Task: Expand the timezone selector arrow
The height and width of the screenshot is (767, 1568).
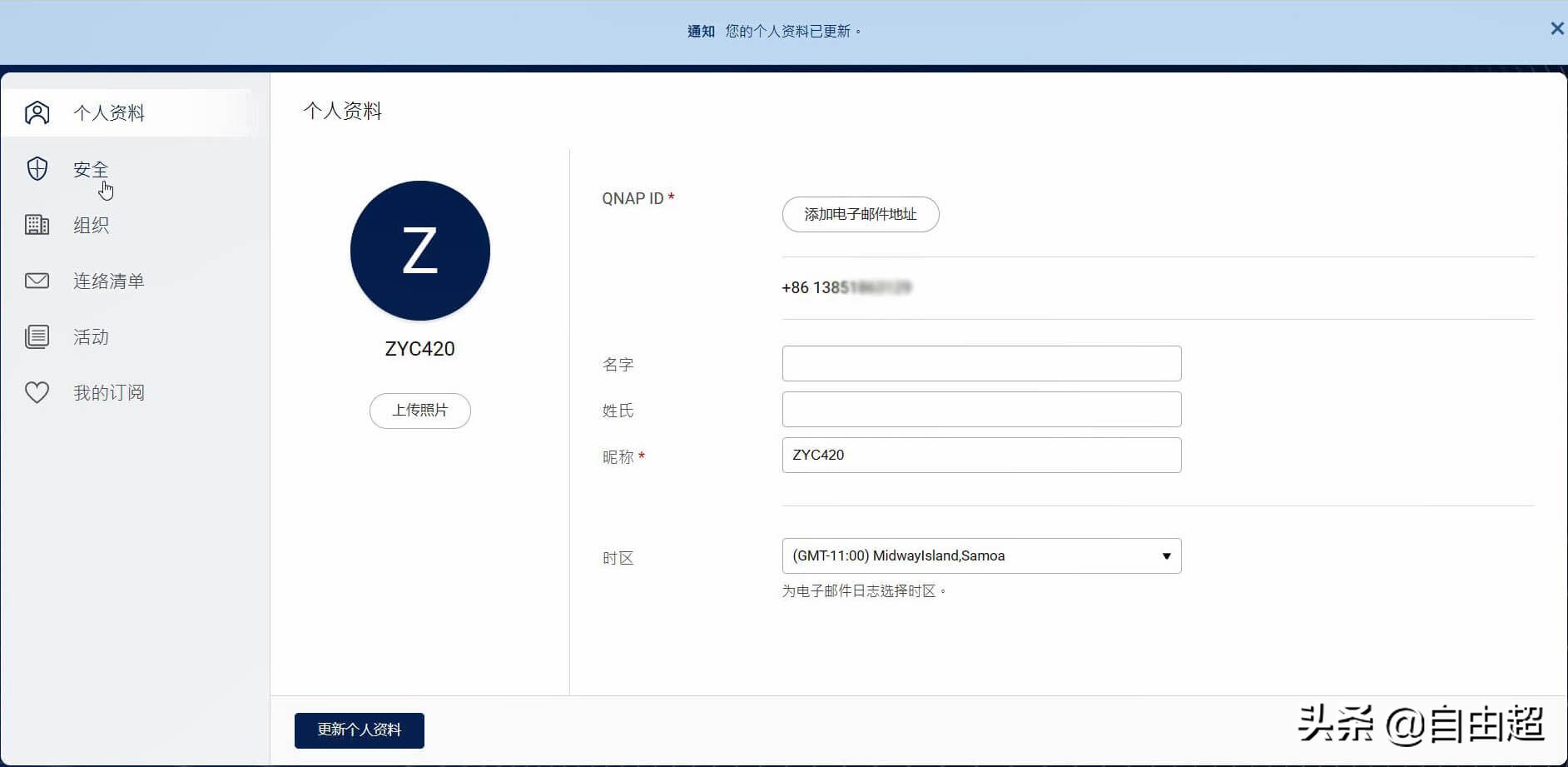Action: coord(1164,555)
